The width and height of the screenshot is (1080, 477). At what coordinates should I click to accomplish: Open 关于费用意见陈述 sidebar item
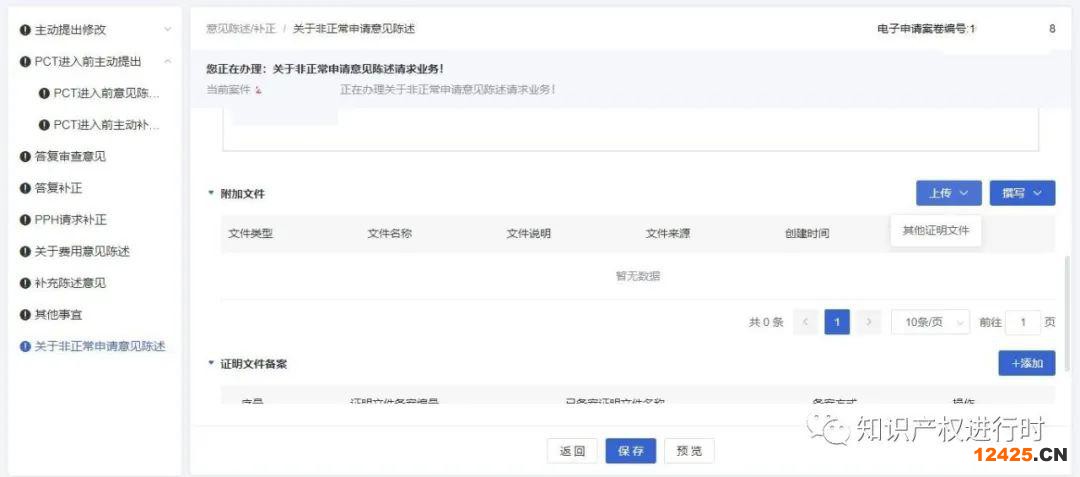point(82,251)
